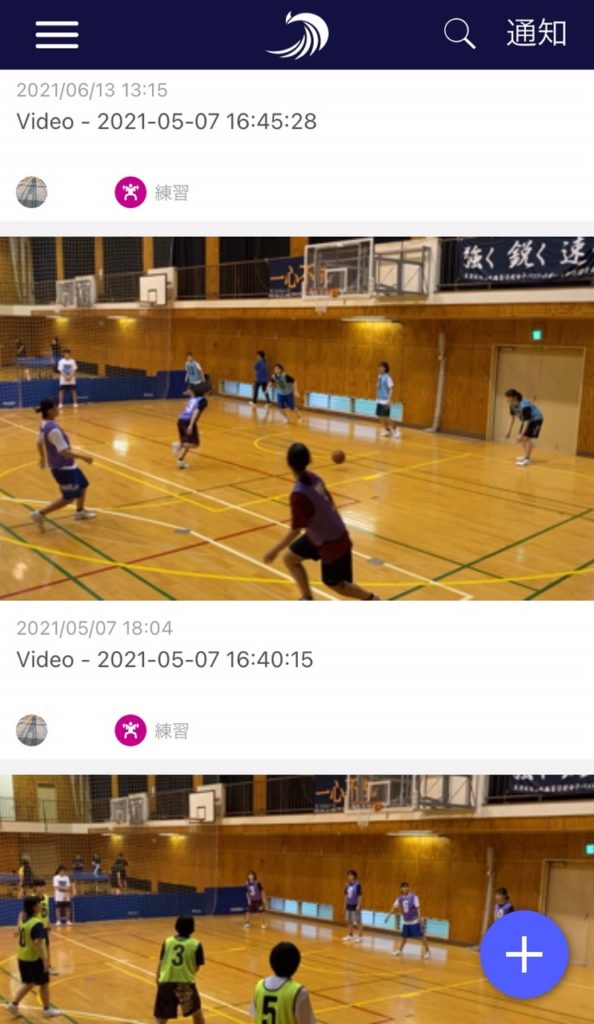This screenshot has width=594, height=1024.
Task: Open title Video - 2021-05-07 16:45:28
Action: (166, 121)
